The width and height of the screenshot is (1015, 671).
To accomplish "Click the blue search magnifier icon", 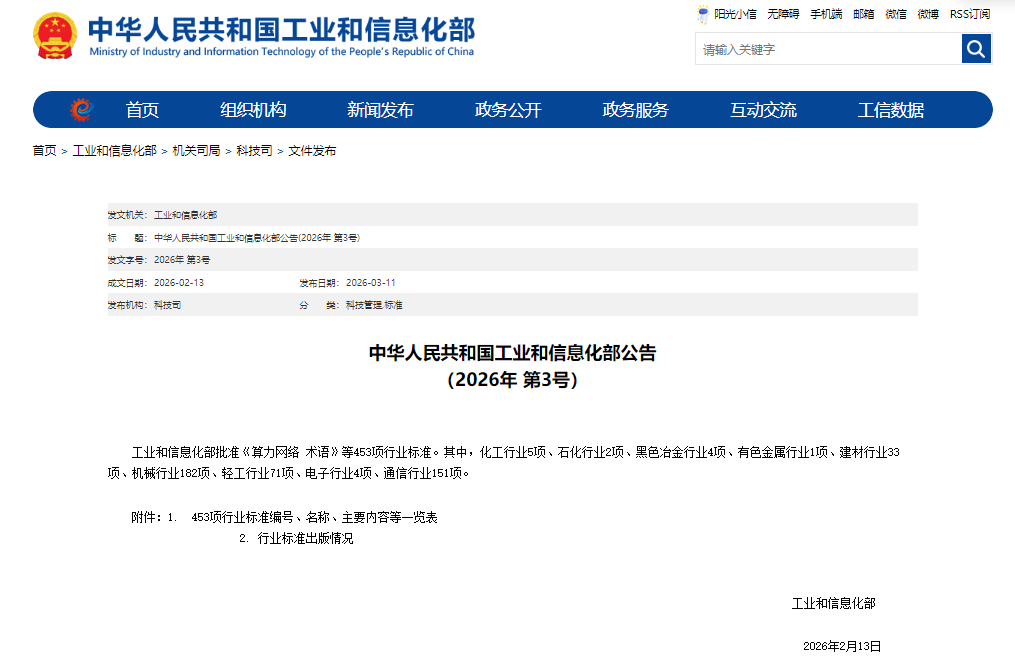I will coord(975,47).
